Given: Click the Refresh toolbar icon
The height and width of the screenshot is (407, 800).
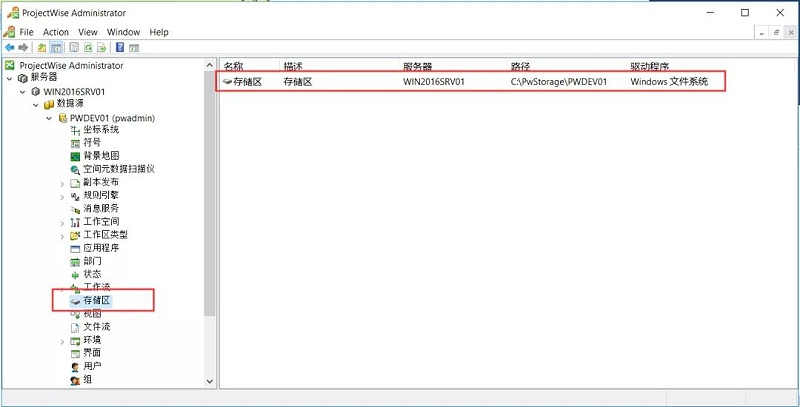Looking at the screenshot, I should tap(88, 47).
